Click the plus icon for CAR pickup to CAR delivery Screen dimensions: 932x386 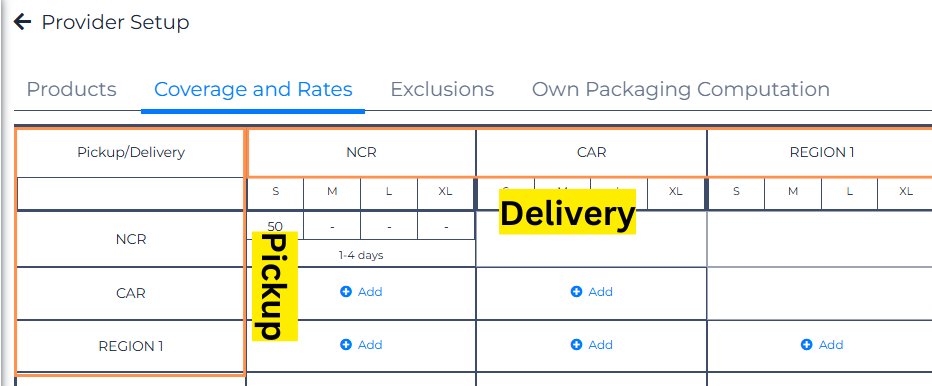tap(576, 292)
